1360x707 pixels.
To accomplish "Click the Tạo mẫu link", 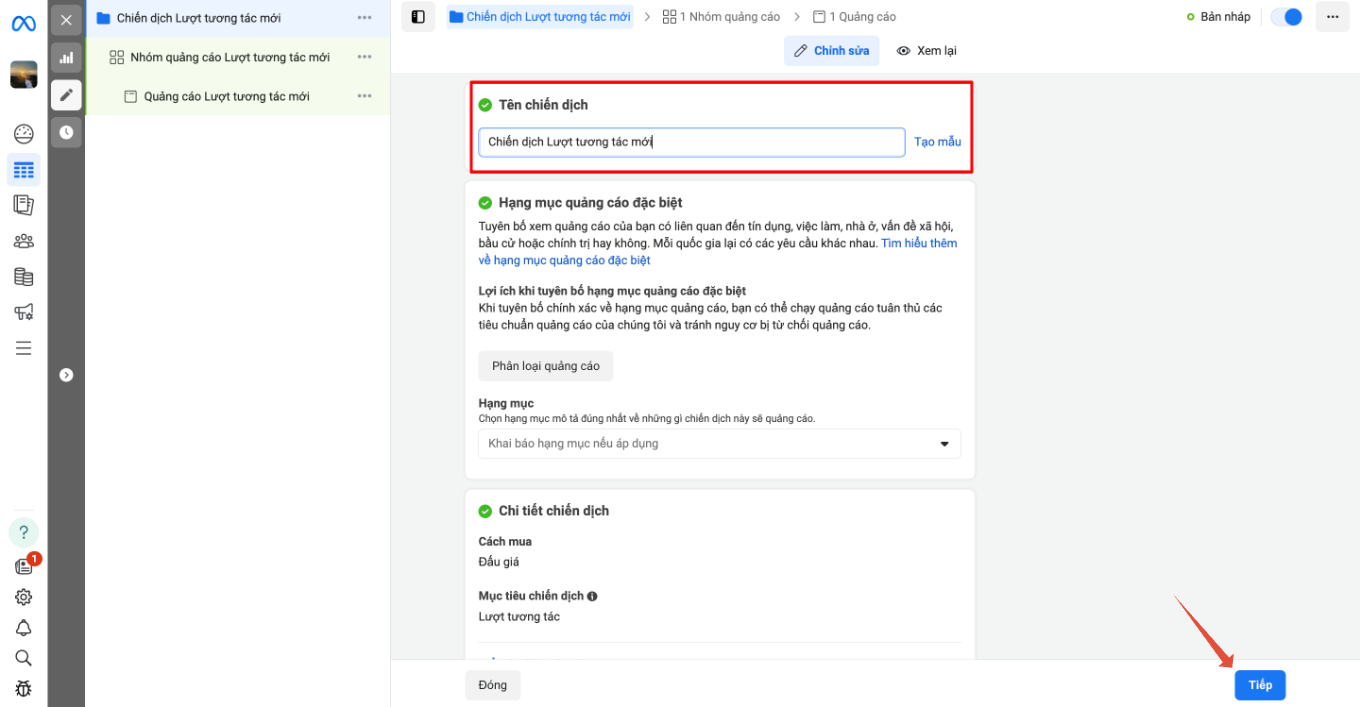I will [x=937, y=142].
